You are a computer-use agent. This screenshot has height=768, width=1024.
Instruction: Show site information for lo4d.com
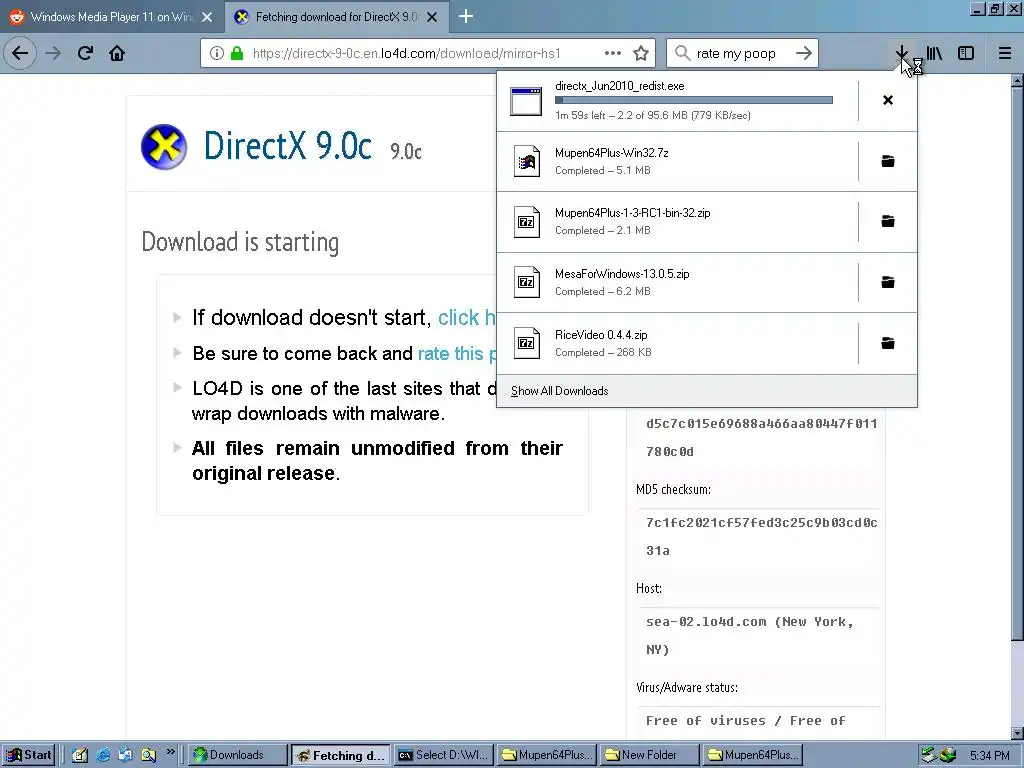(x=217, y=53)
